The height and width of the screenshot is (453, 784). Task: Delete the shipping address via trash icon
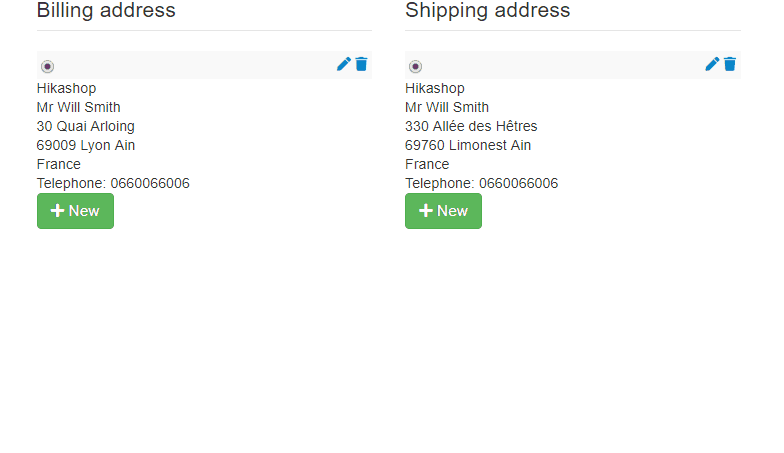pyautogui.click(x=730, y=64)
